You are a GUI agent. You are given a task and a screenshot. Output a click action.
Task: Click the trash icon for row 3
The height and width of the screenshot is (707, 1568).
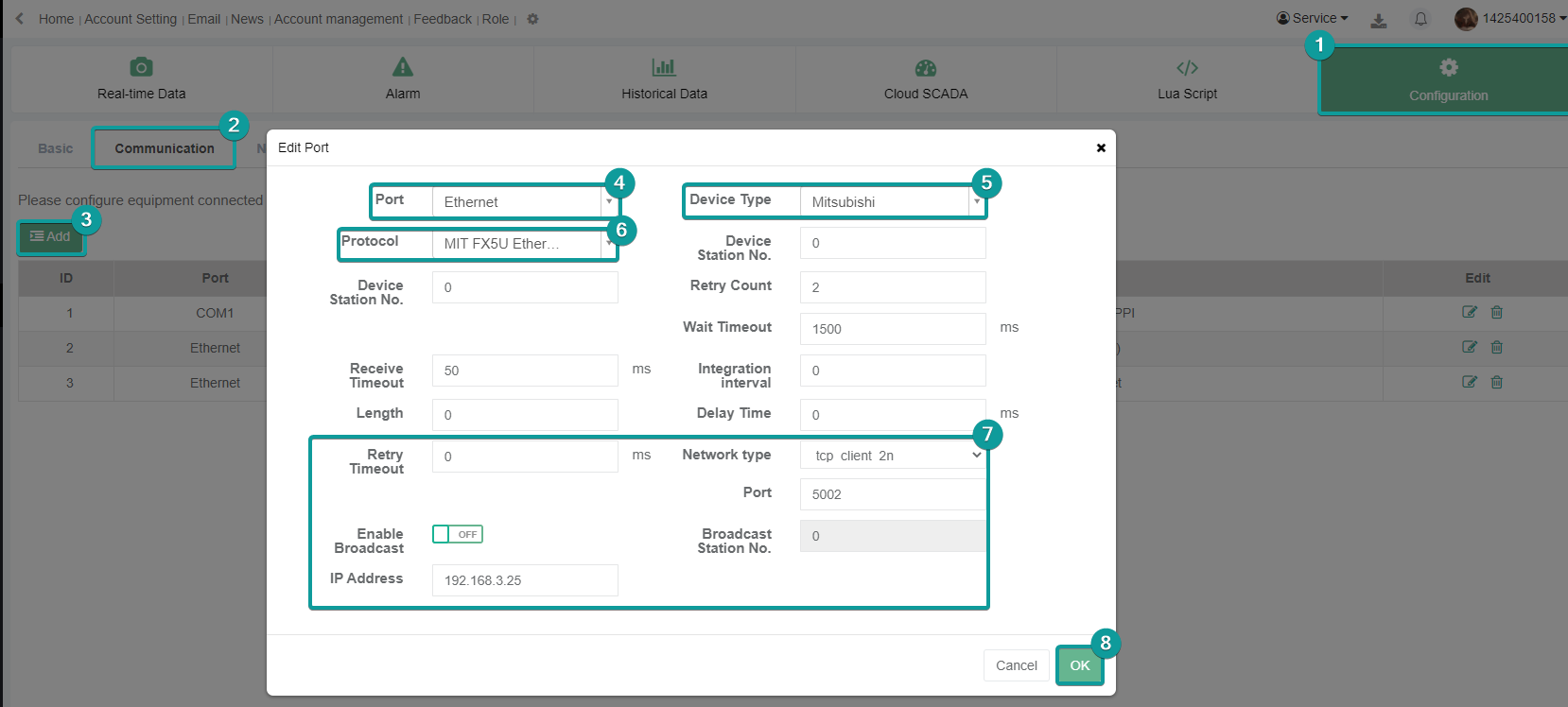(x=1497, y=382)
